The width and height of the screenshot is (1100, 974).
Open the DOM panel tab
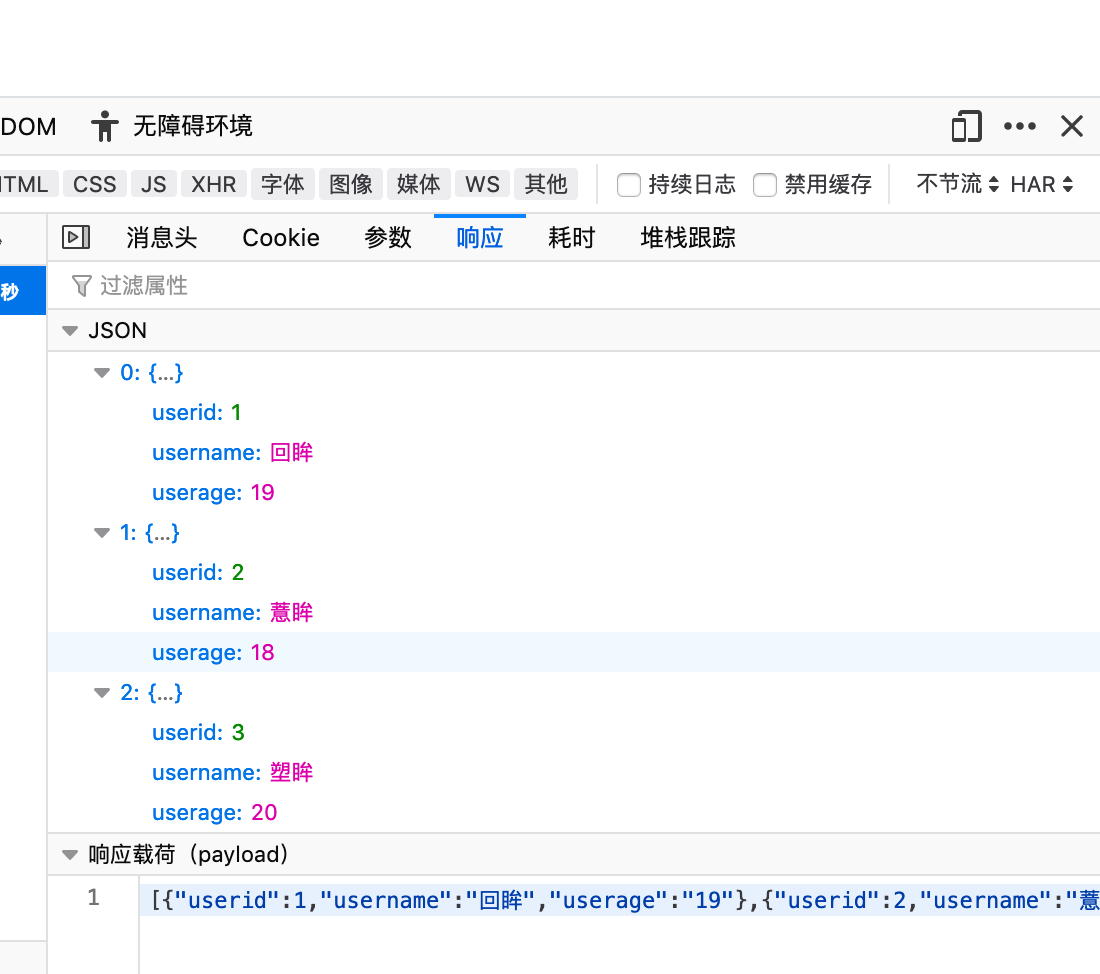(x=28, y=126)
